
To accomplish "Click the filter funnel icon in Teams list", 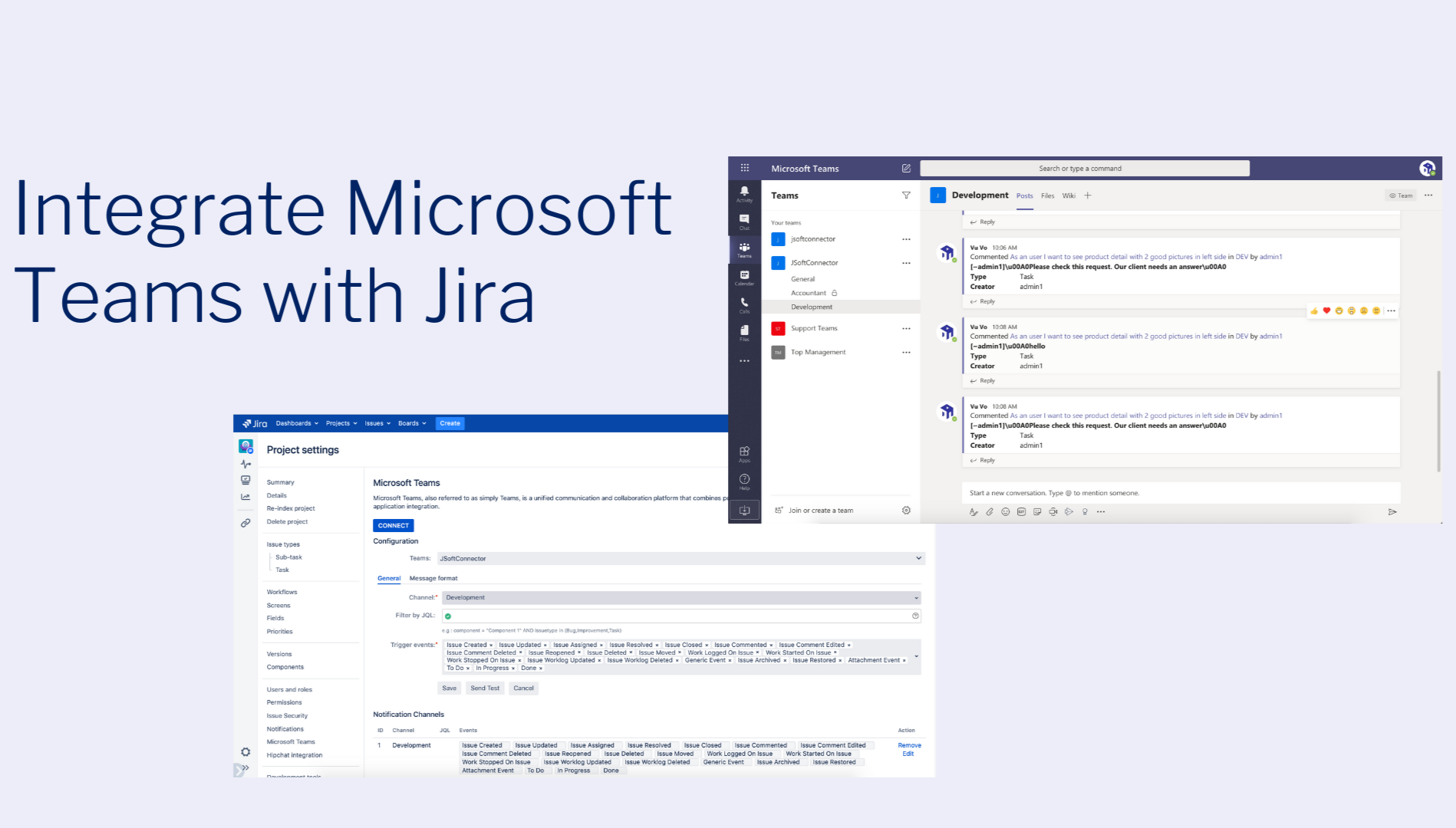I will click(x=906, y=195).
